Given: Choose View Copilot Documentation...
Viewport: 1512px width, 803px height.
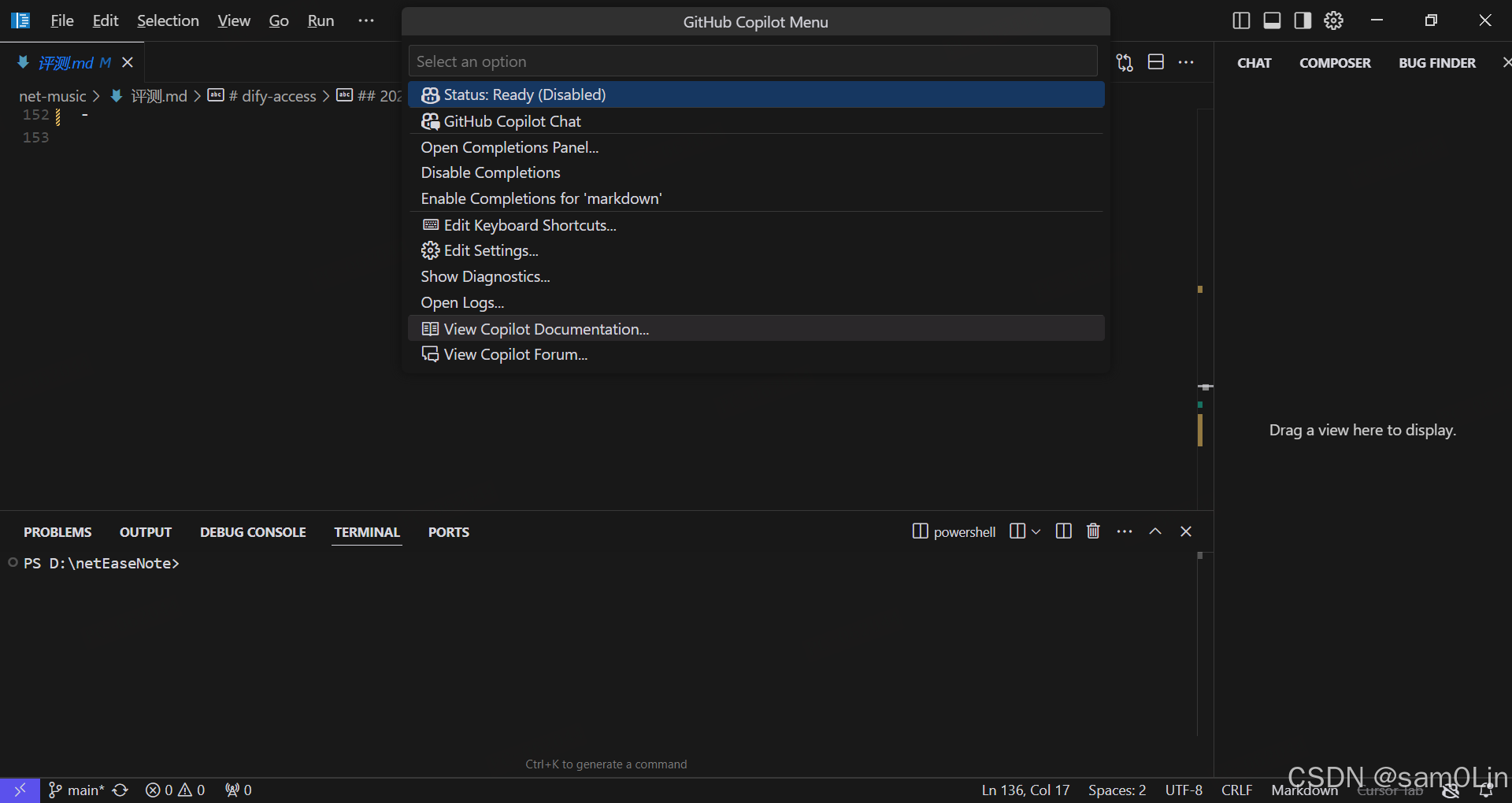Looking at the screenshot, I should (x=756, y=329).
